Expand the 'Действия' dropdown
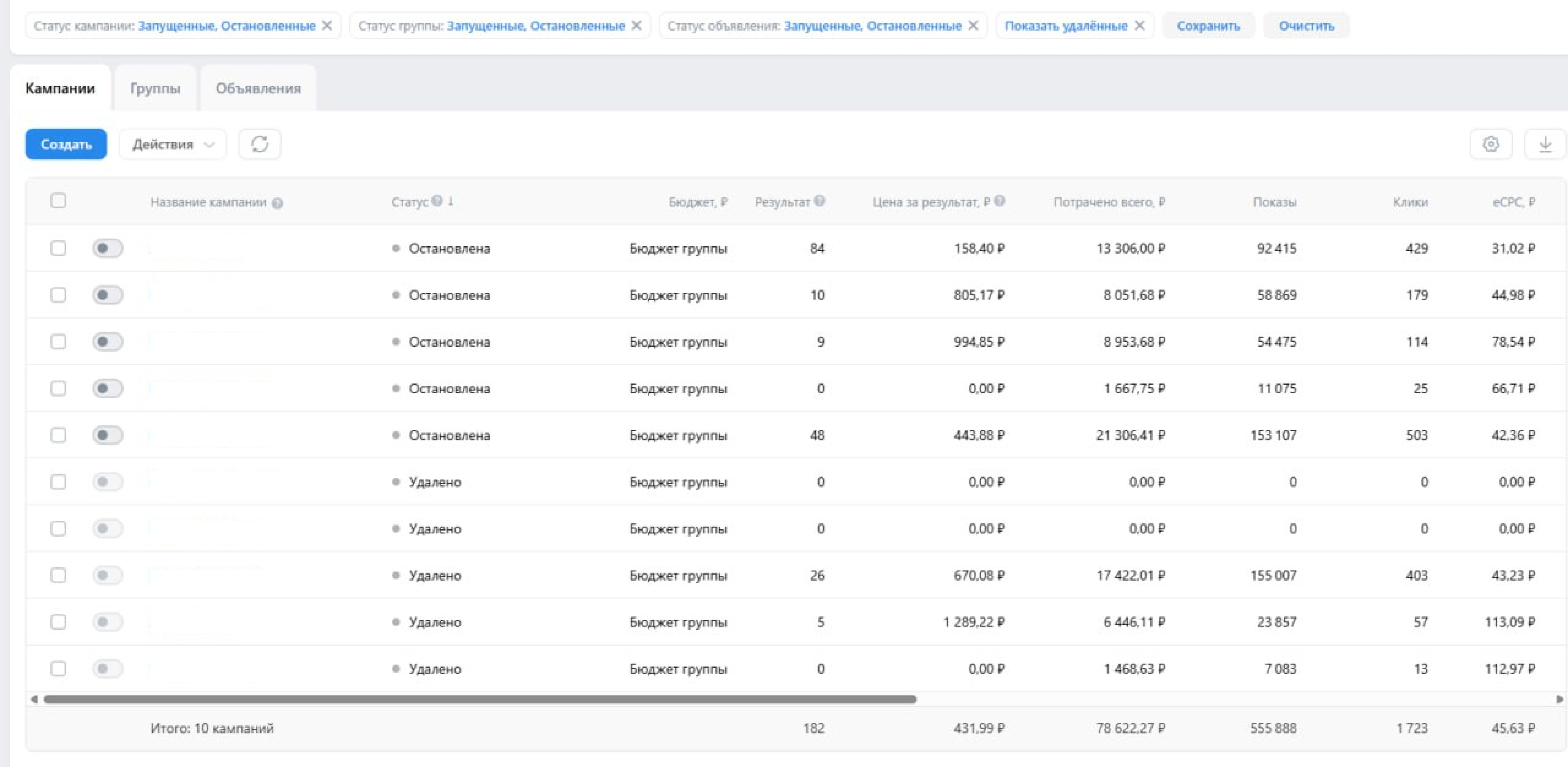This screenshot has width=1568, height=767. click(x=173, y=144)
